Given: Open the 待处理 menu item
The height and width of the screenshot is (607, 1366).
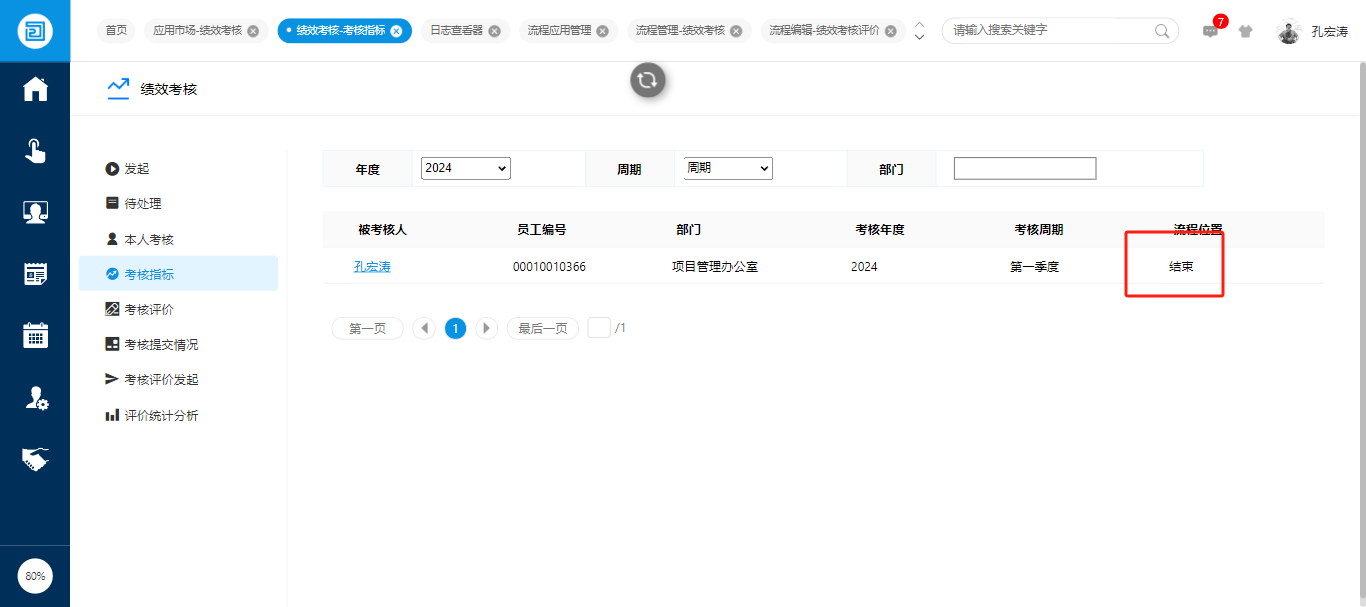Looking at the screenshot, I should (178, 204).
